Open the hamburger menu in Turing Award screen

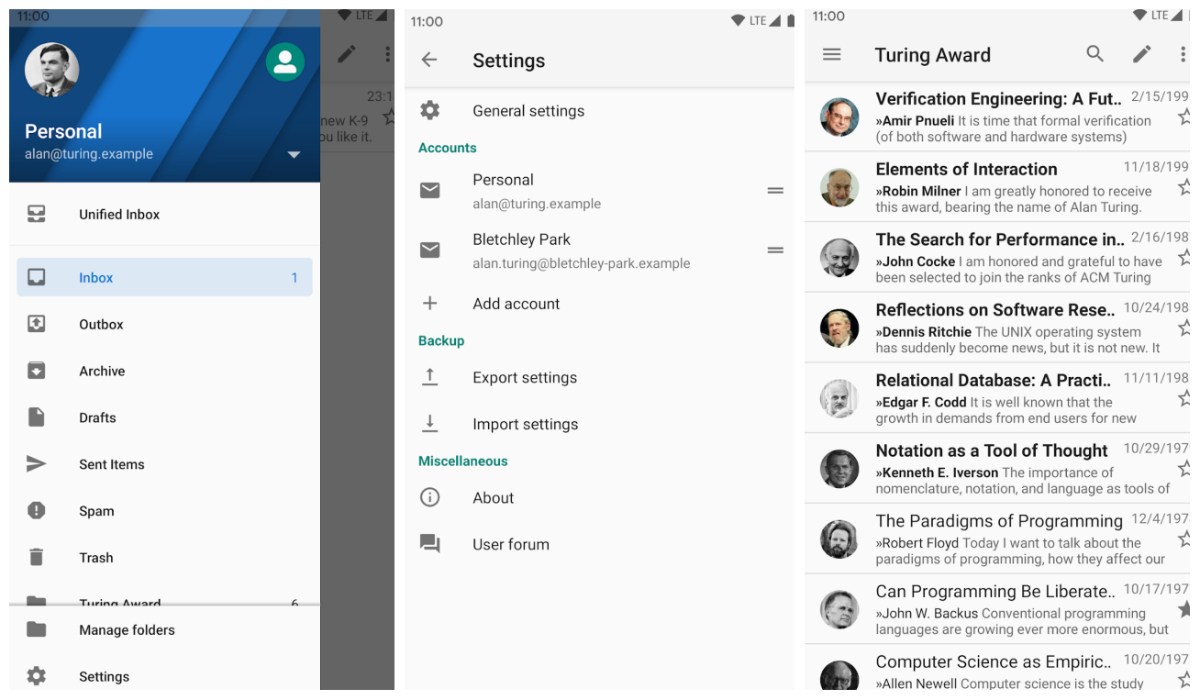[x=832, y=55]
